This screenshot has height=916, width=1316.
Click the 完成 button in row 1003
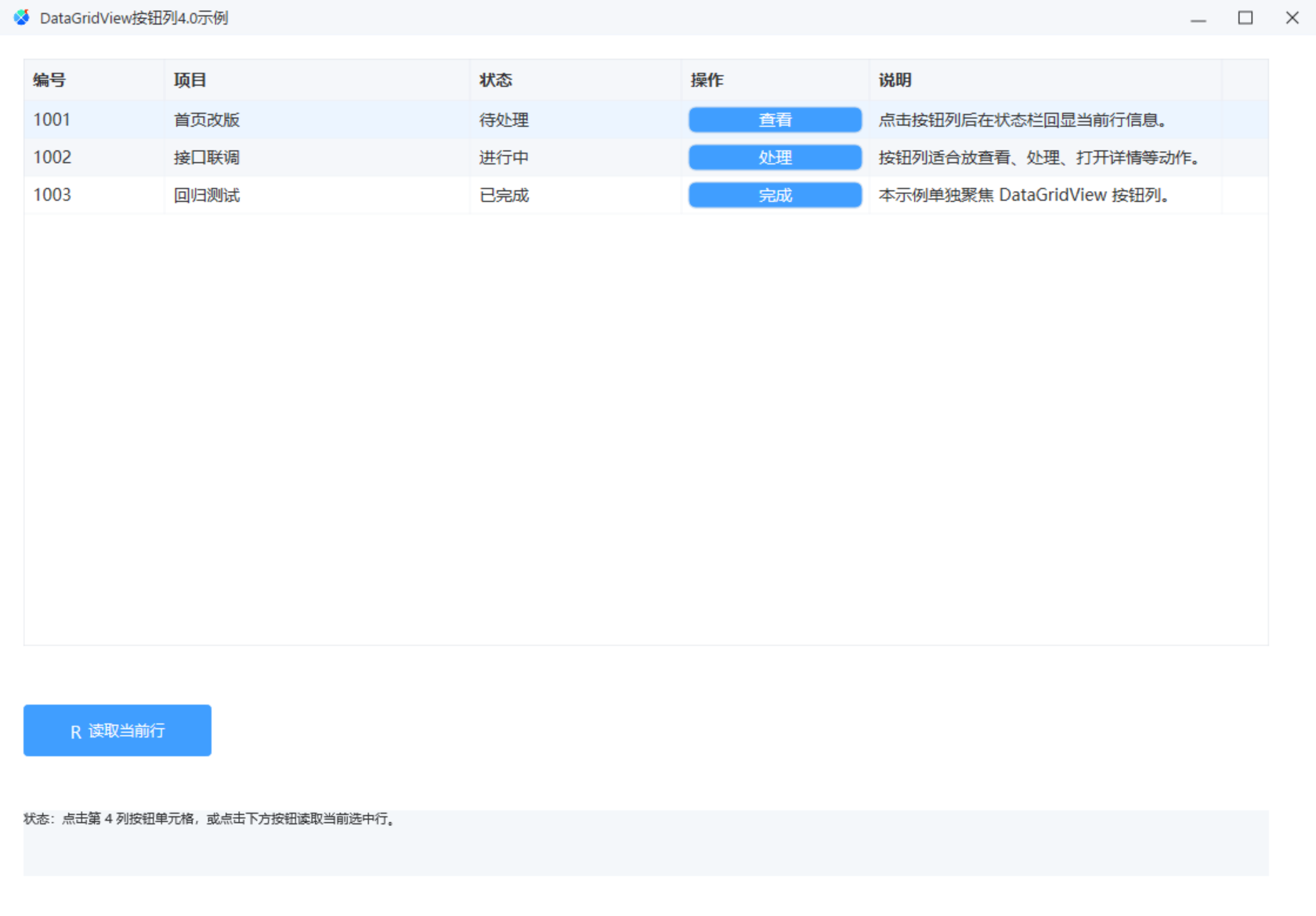click(x=775, y=195)
